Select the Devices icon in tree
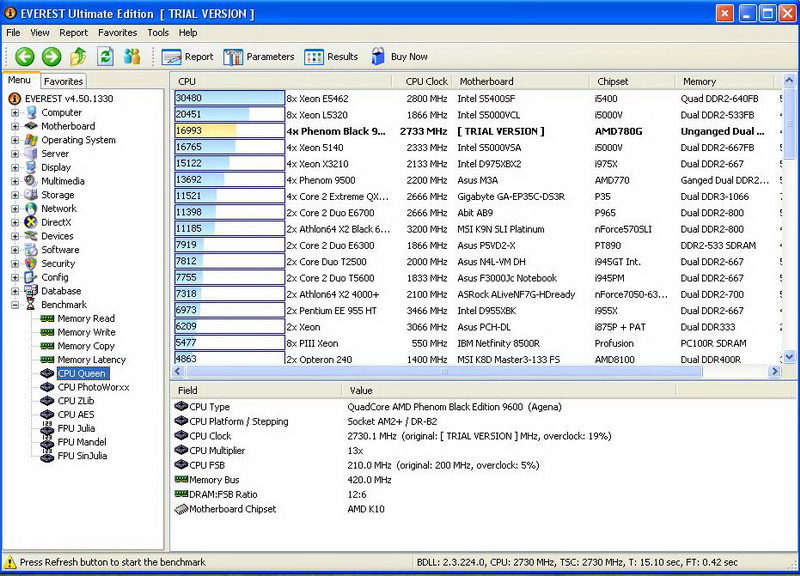This screenshot has width=800, height=576. coord(31,236)
